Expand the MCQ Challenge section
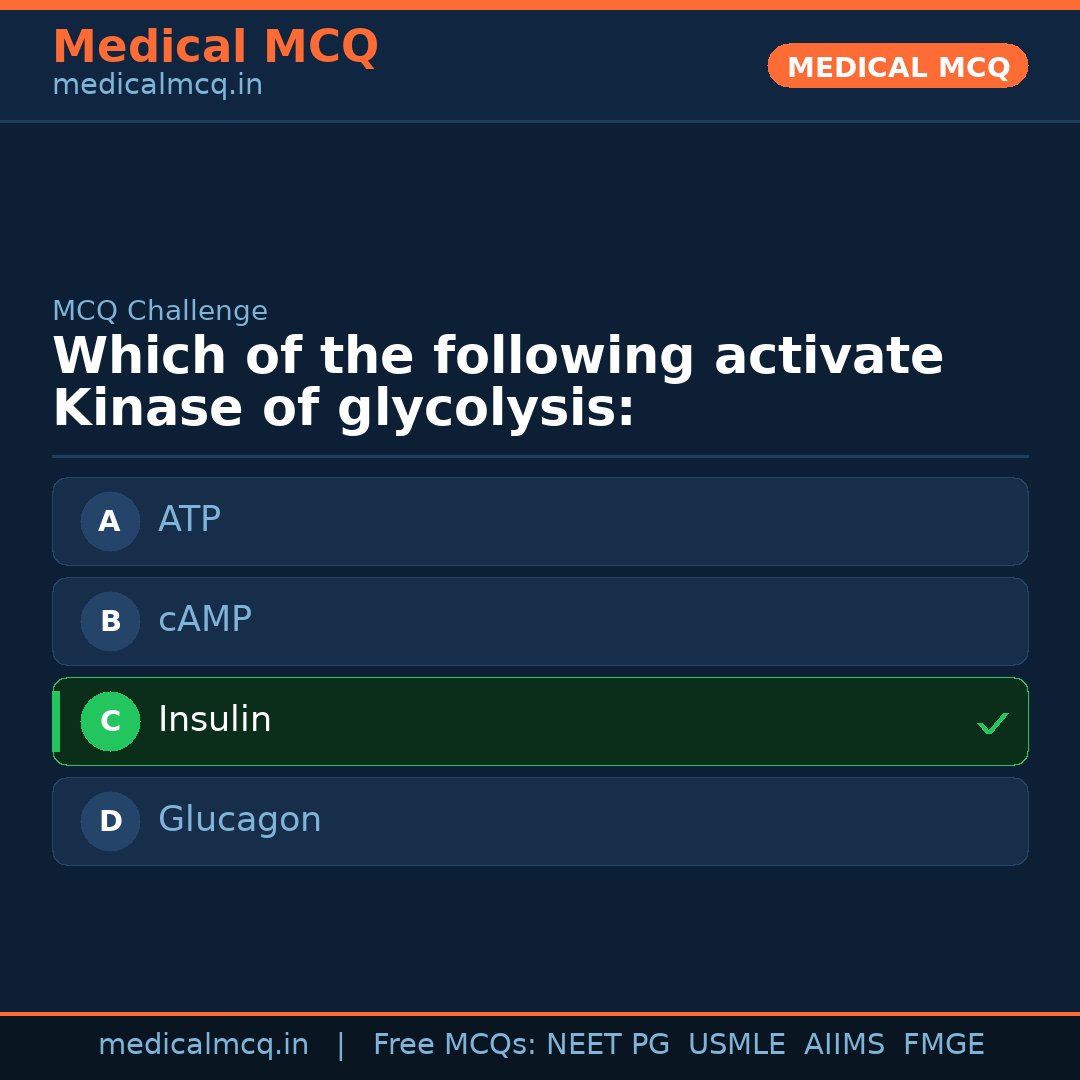The height and width of the screenshot is (1080, 1080). pos(160,311)
